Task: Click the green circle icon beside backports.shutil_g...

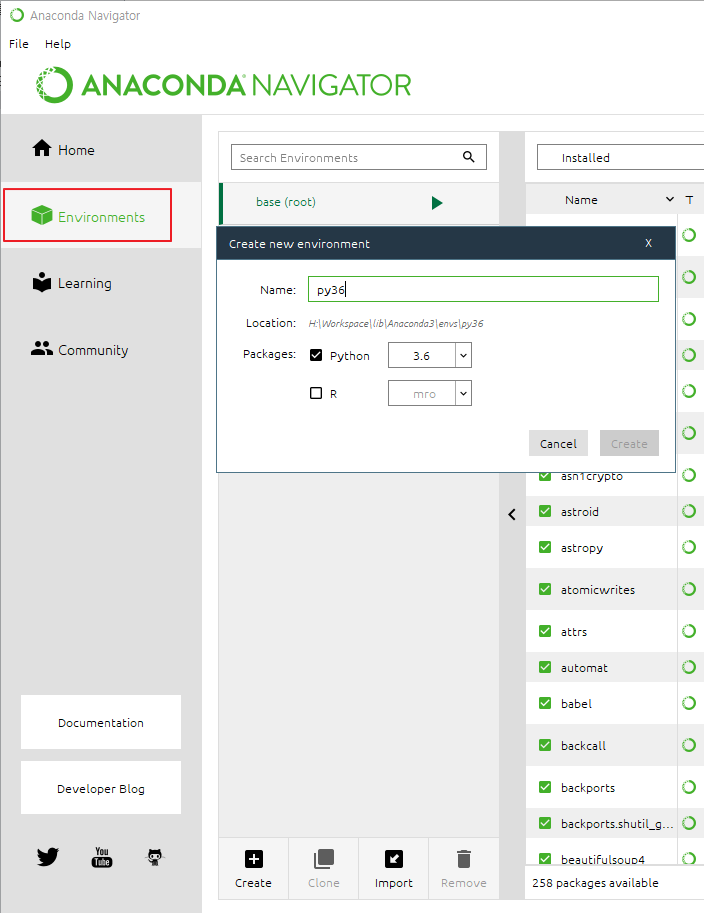Action: (x=689, y=823)
